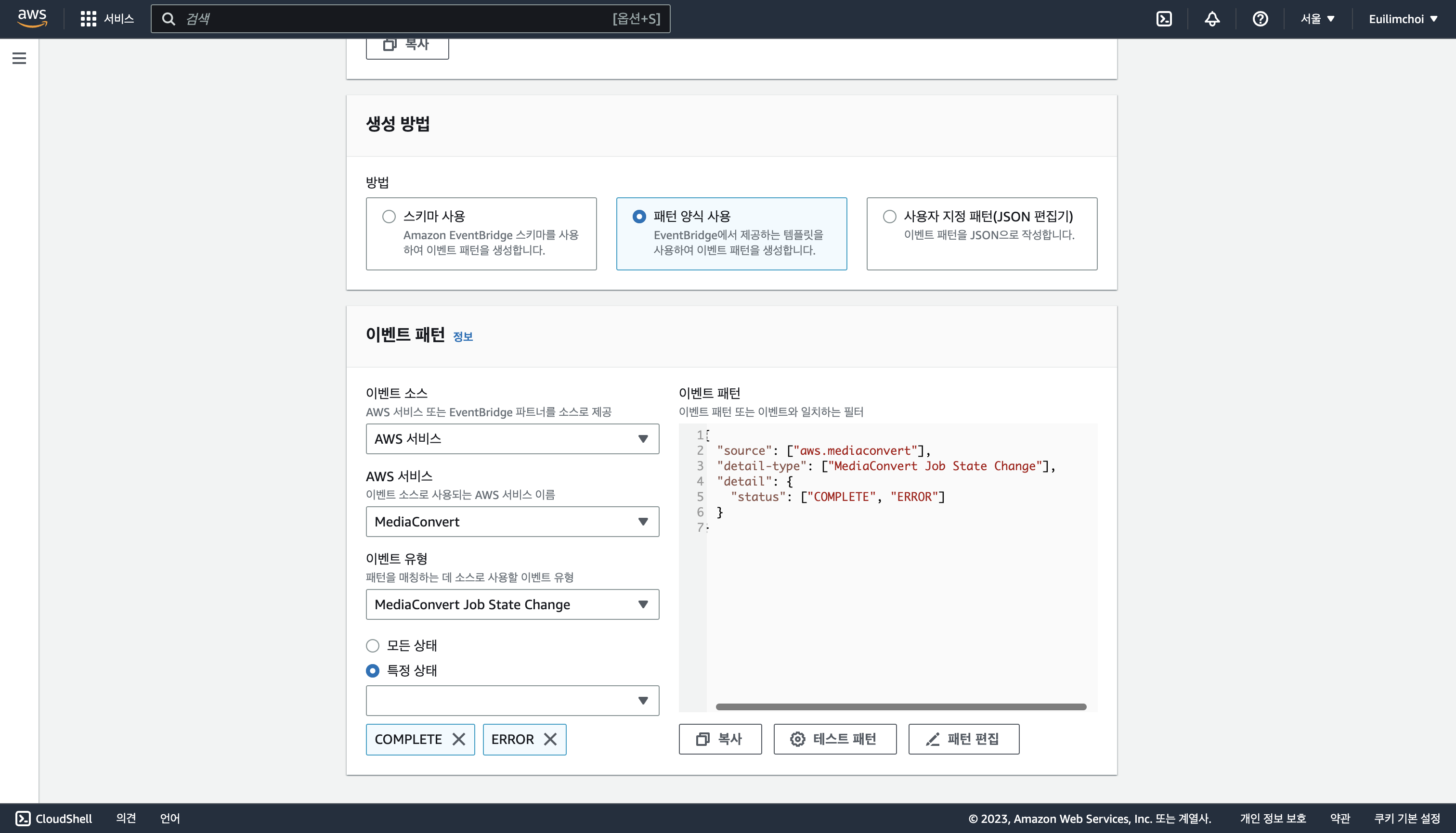Open 쿠키 기본 설정 link
The image size is (1456, 833).
tap(1407, 818)
